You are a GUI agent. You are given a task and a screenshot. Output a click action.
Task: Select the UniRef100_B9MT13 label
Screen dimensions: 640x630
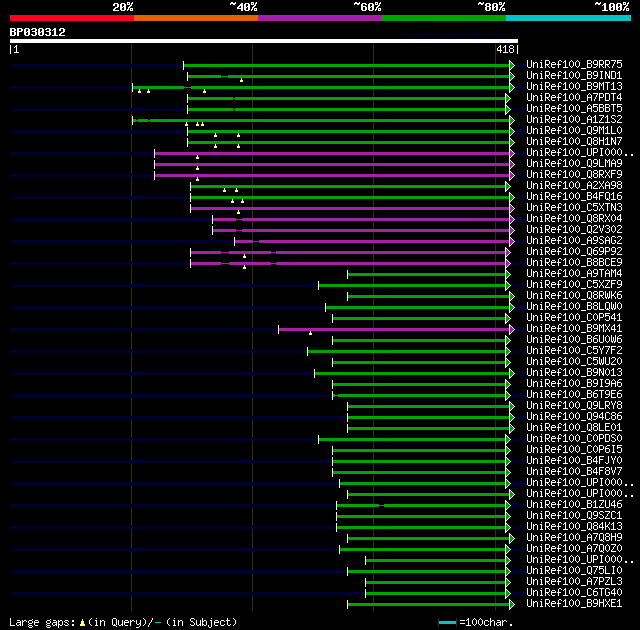pyautogui.click(x=574, y=87)
